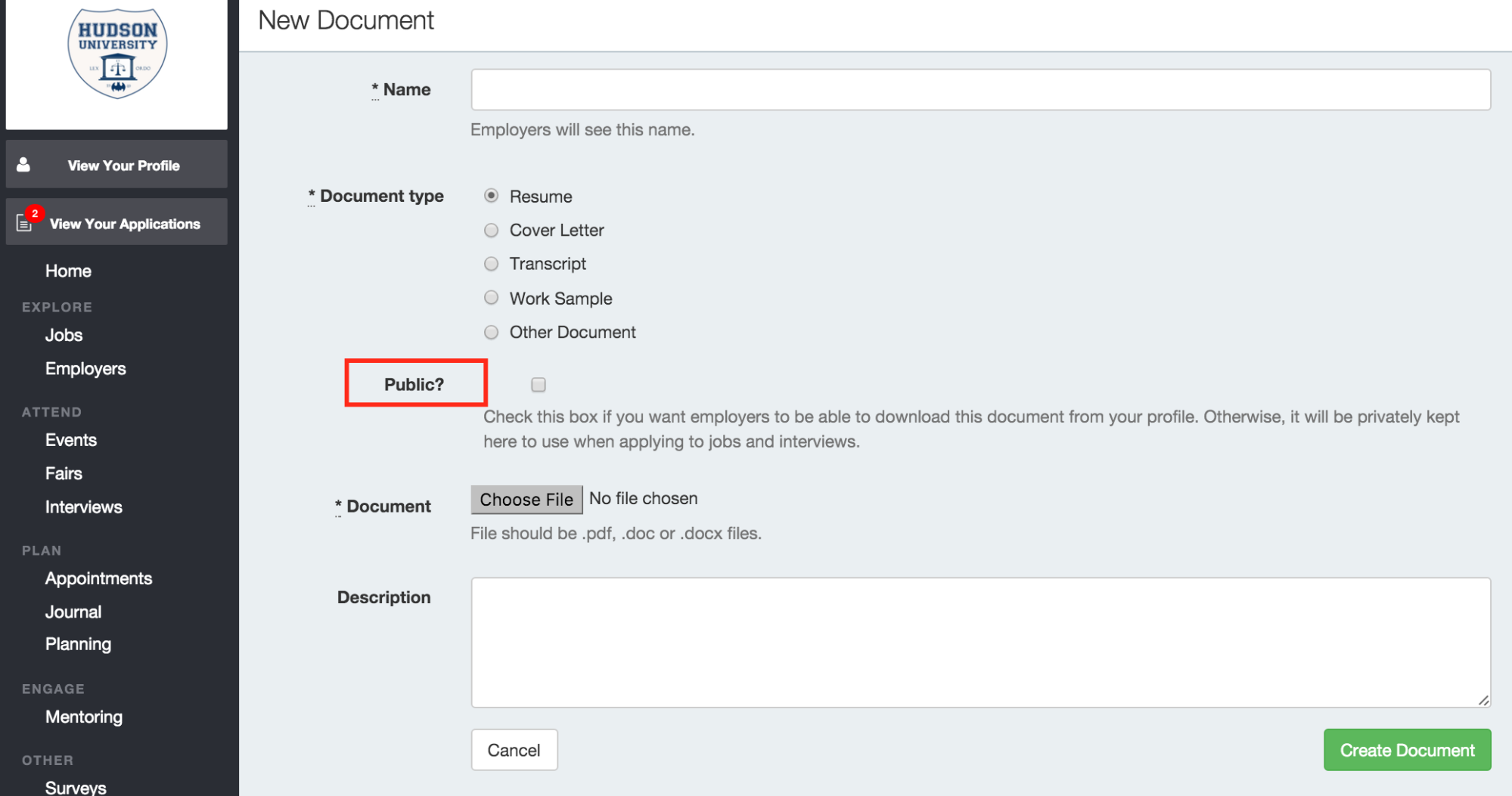Click the Cancel button

514,750
